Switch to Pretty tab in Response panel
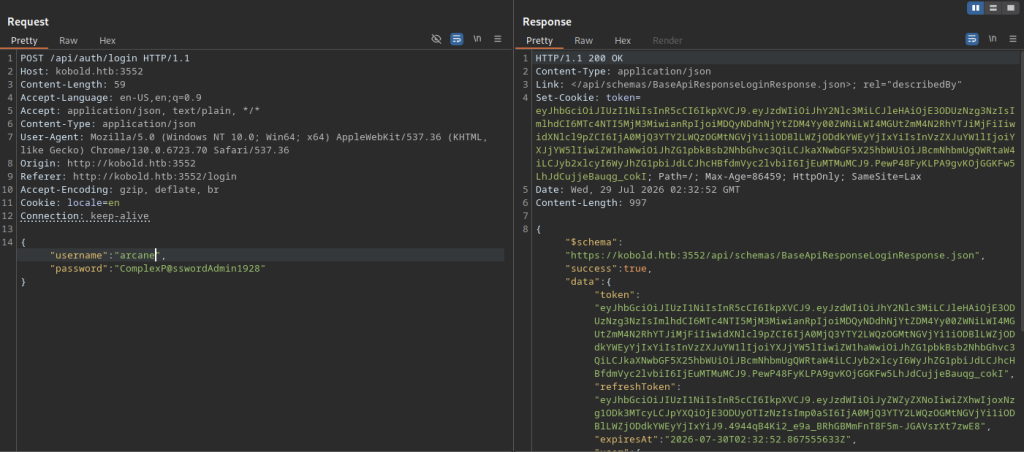The image size is (1024, 452). click(539, 40)
